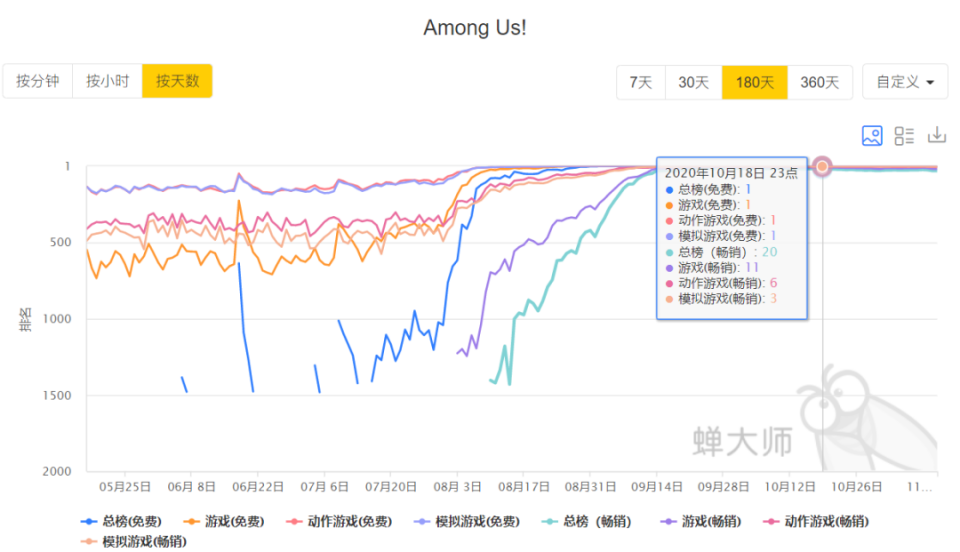Toggle 模拟游戏(免费) legend series

(x=467, y=521)
